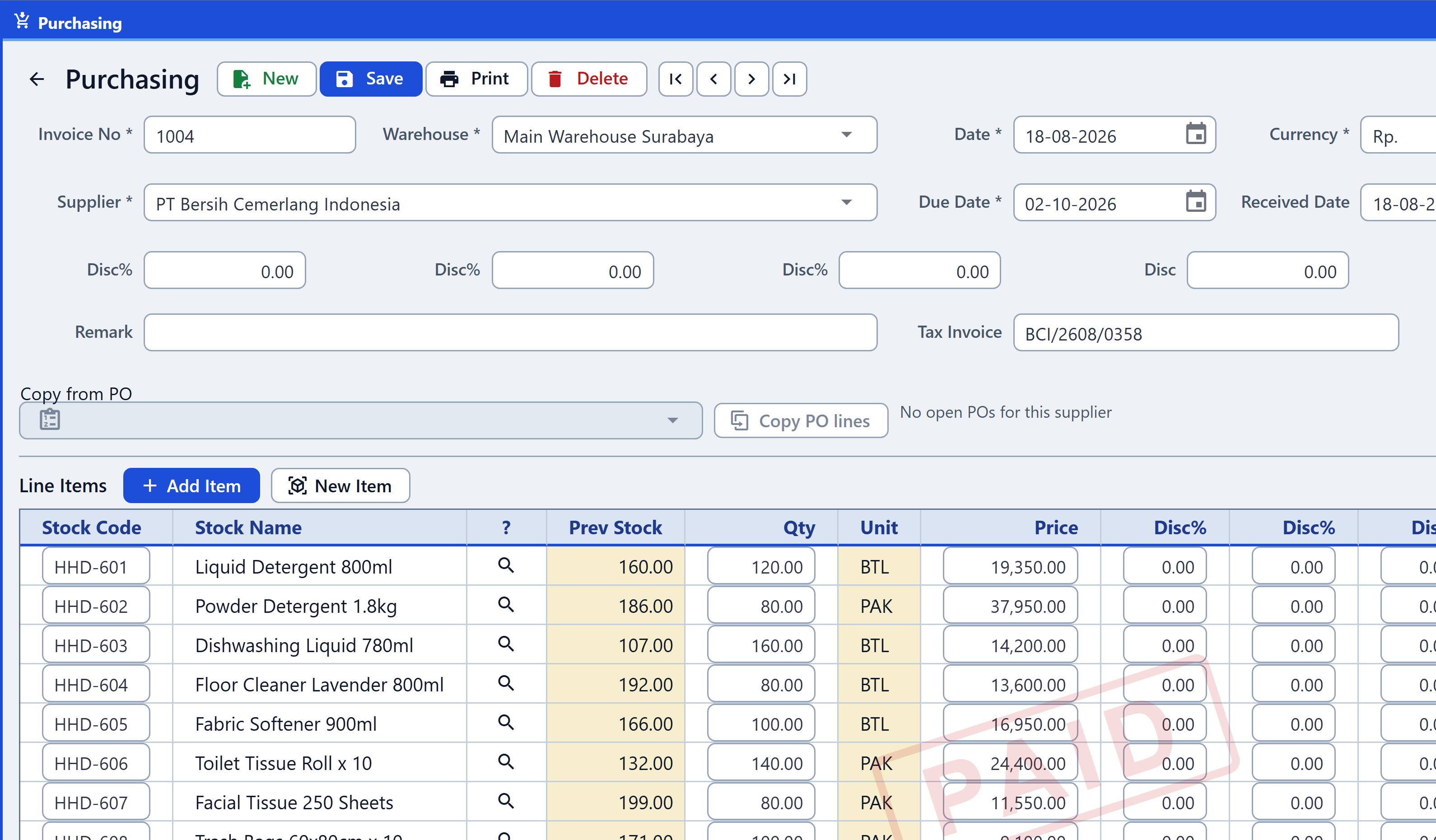Create a New purchase invoice
Viewport: 1436px width, 840px height.
tap(266, 79)
